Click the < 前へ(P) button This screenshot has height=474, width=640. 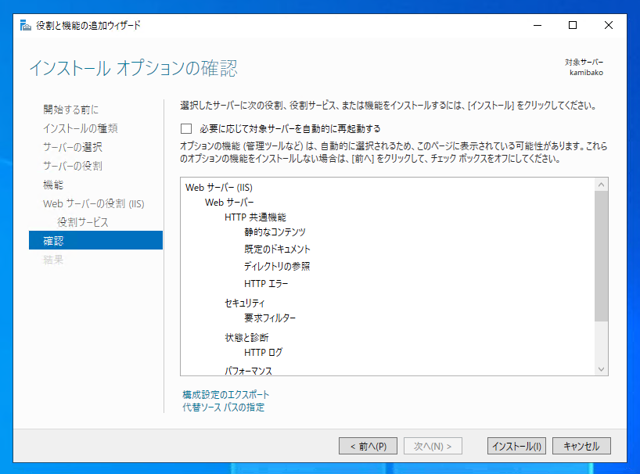click(x=368, y=446)
